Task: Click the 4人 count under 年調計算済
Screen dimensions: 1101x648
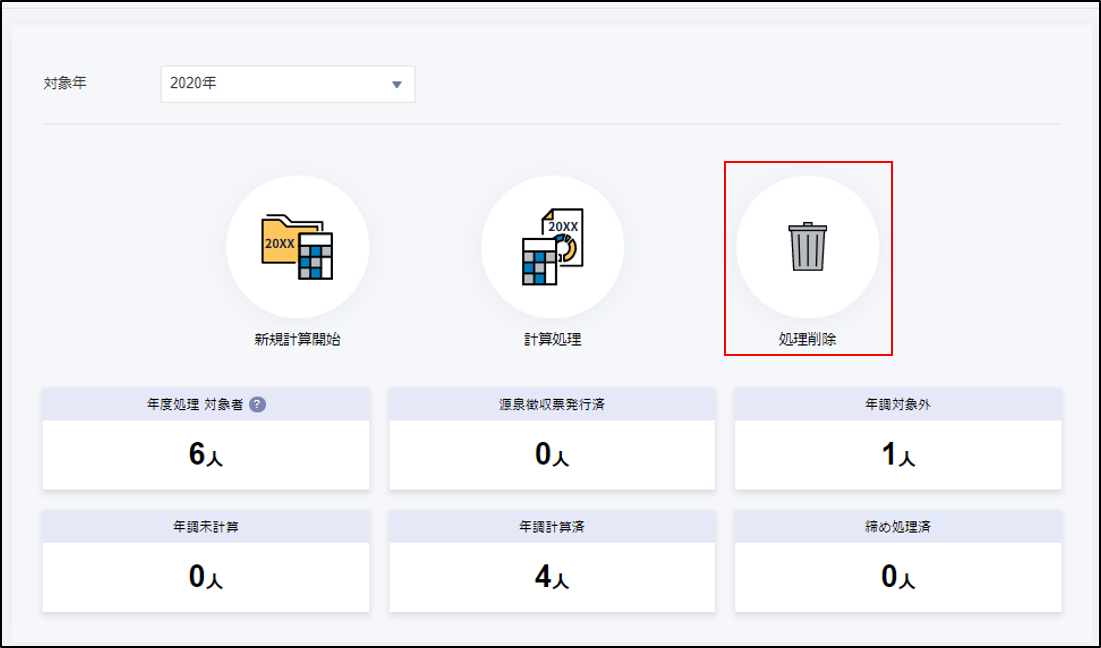Action: point(552,577)
